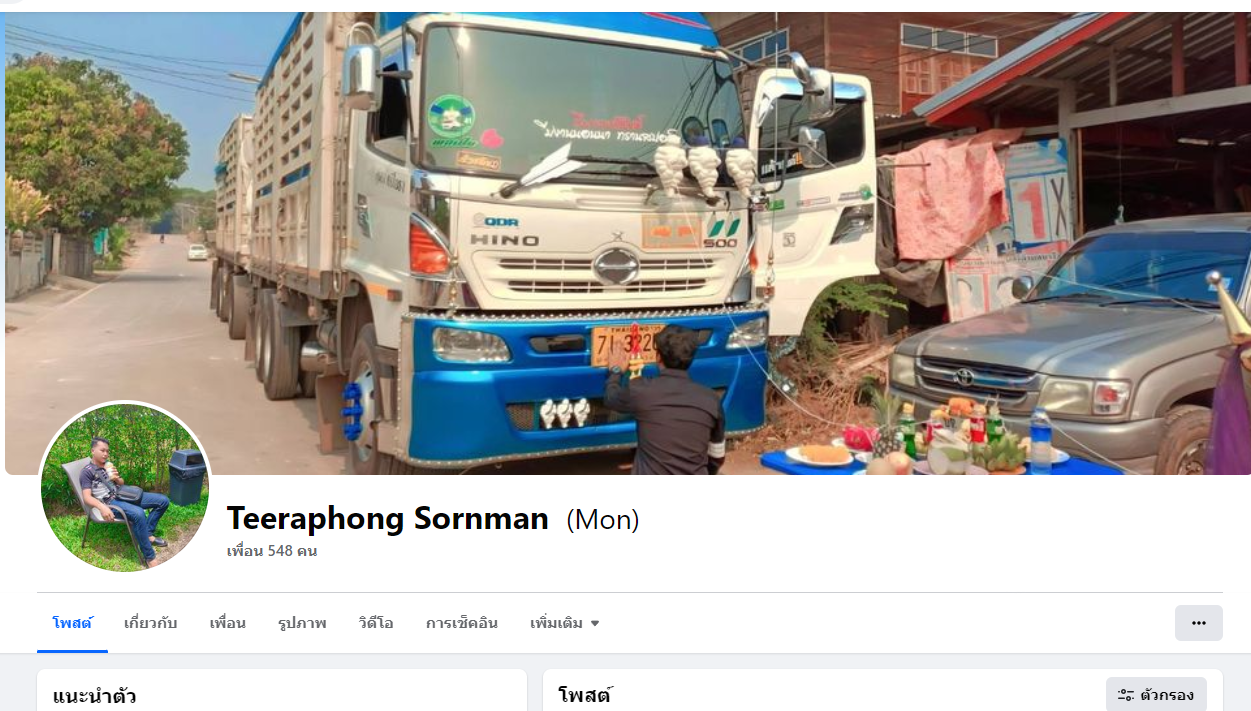Screen dimensions: 1251x711
Task: Go to the เพื่อน tab
Action: pos(227,623)
